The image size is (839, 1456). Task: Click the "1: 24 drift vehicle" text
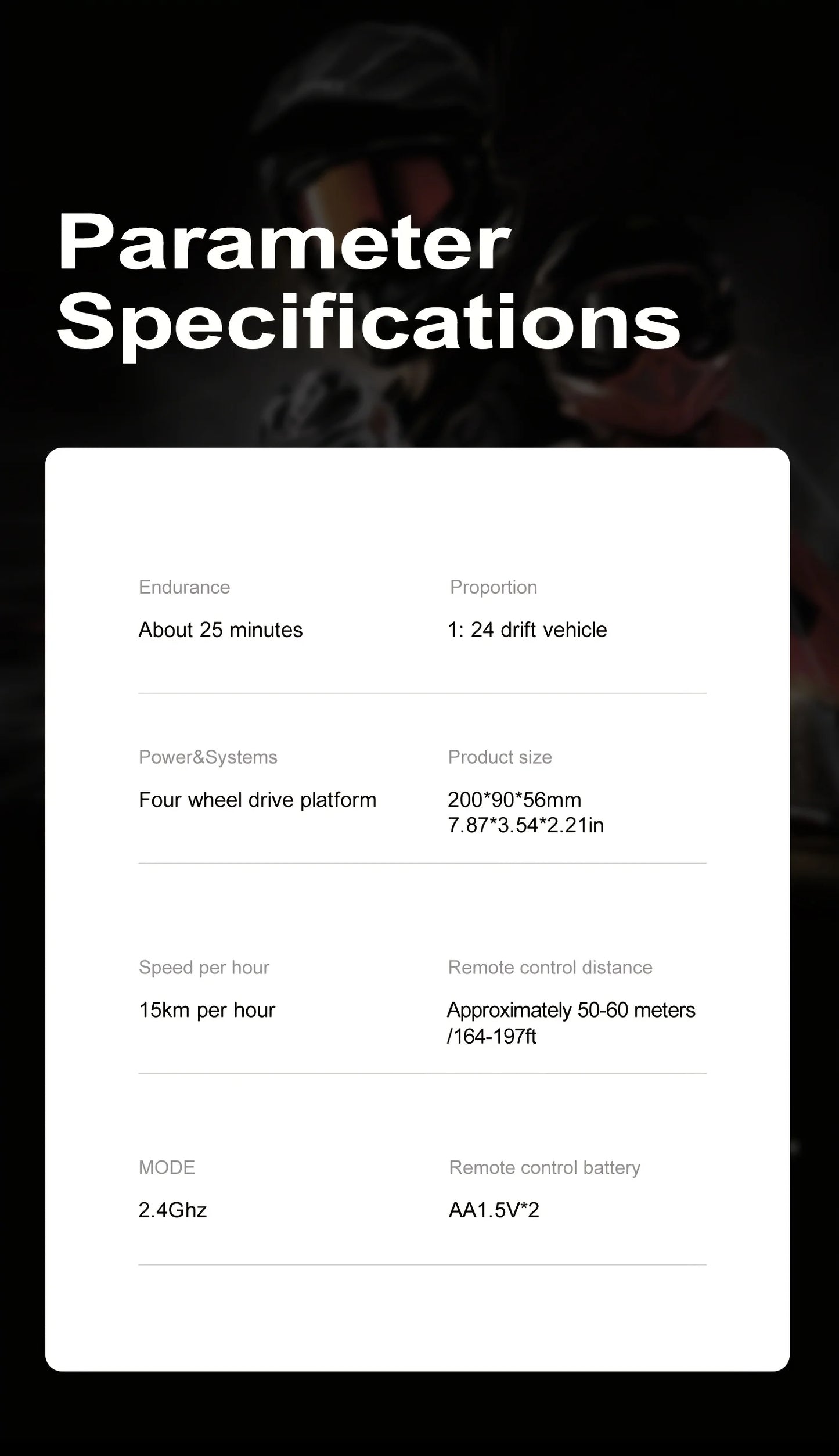click(x=527, y=630)
